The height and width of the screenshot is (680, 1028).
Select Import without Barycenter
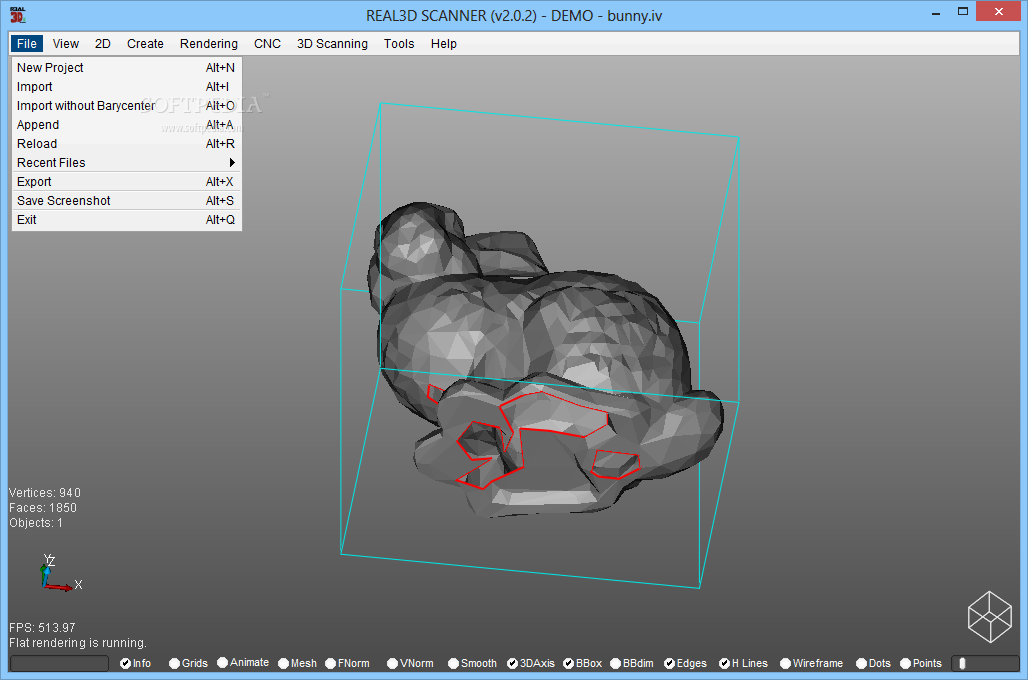[x=127, y=106]
